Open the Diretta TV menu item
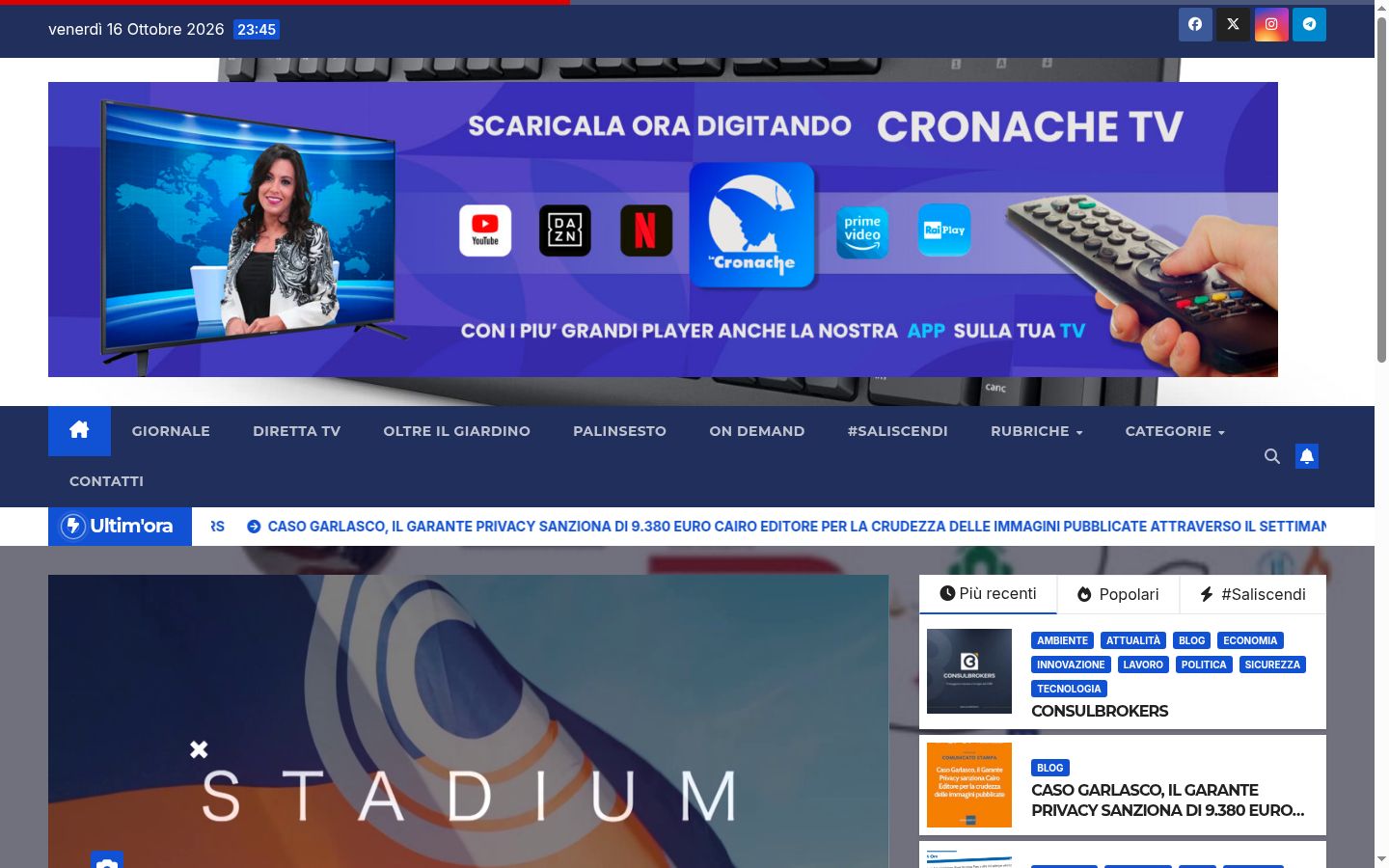Screen dimensions: 1389x868 [x=297, y=431]
